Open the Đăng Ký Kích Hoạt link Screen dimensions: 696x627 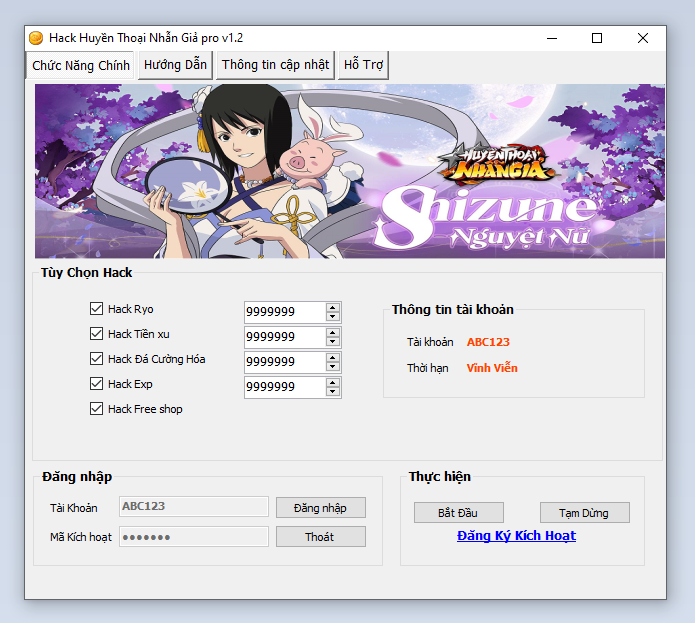tap(516, 536)
